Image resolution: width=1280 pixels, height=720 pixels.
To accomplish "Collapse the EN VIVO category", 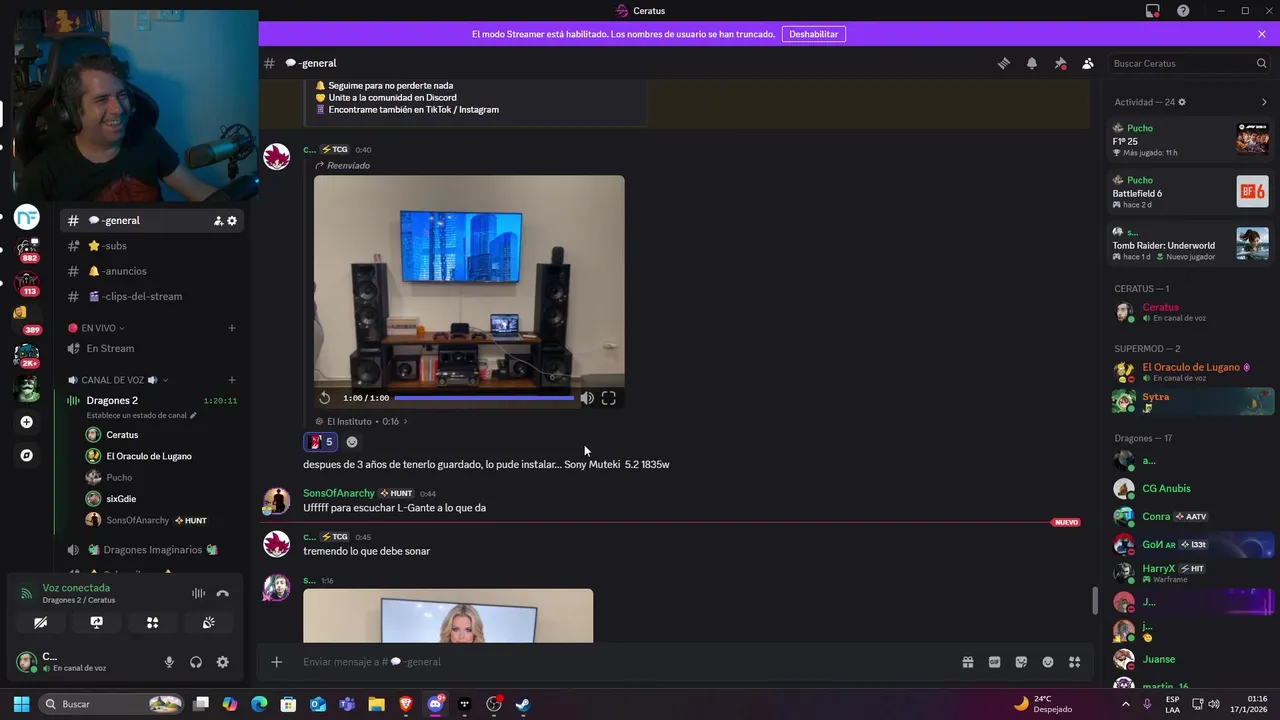I will tap(97, 328).
